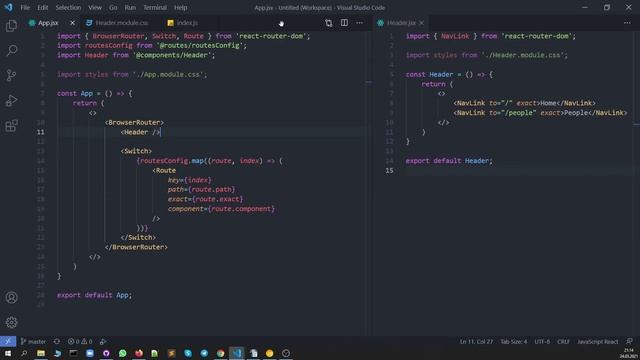This screenshot has height=360, width=640.
Task: Open the Selection menu
Action: coord(68,7)
